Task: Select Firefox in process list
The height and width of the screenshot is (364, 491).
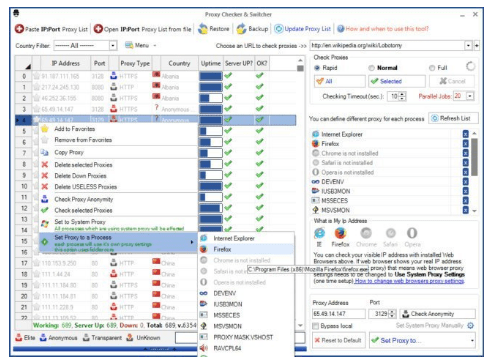Action: tap(326, 144)
